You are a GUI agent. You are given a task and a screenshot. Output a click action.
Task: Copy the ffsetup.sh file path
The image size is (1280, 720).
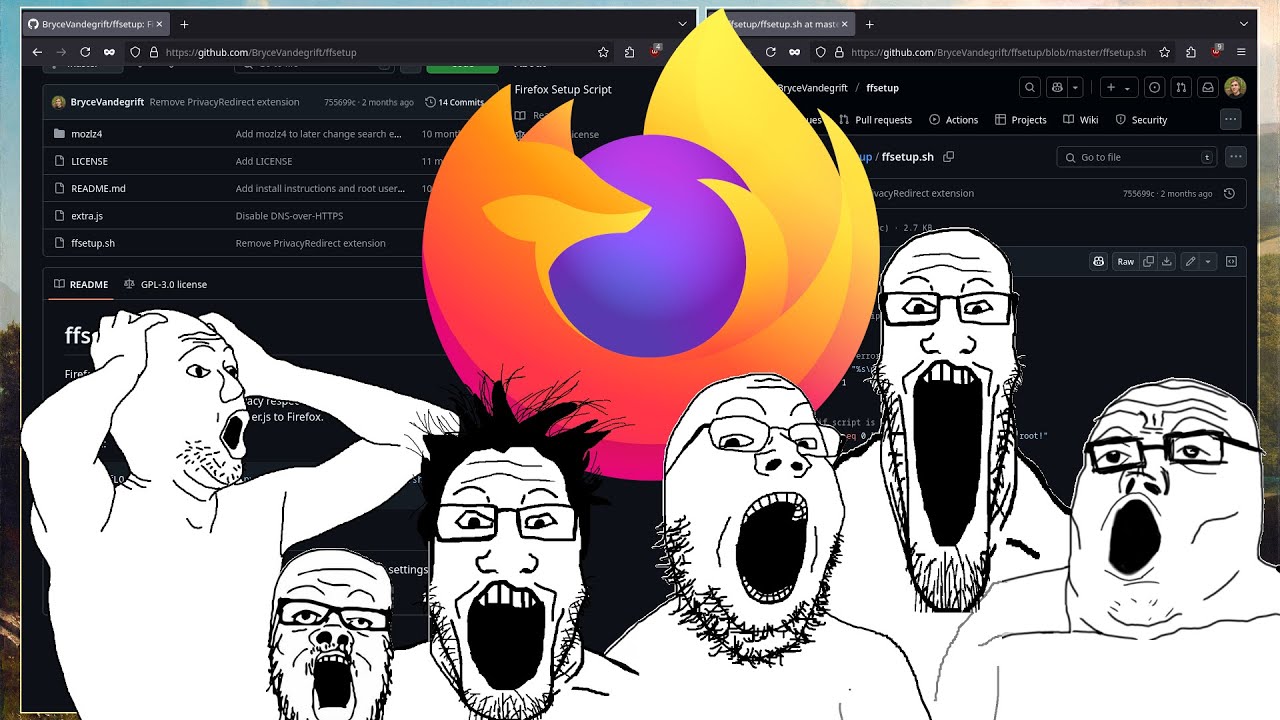click(x=949, y=157)
